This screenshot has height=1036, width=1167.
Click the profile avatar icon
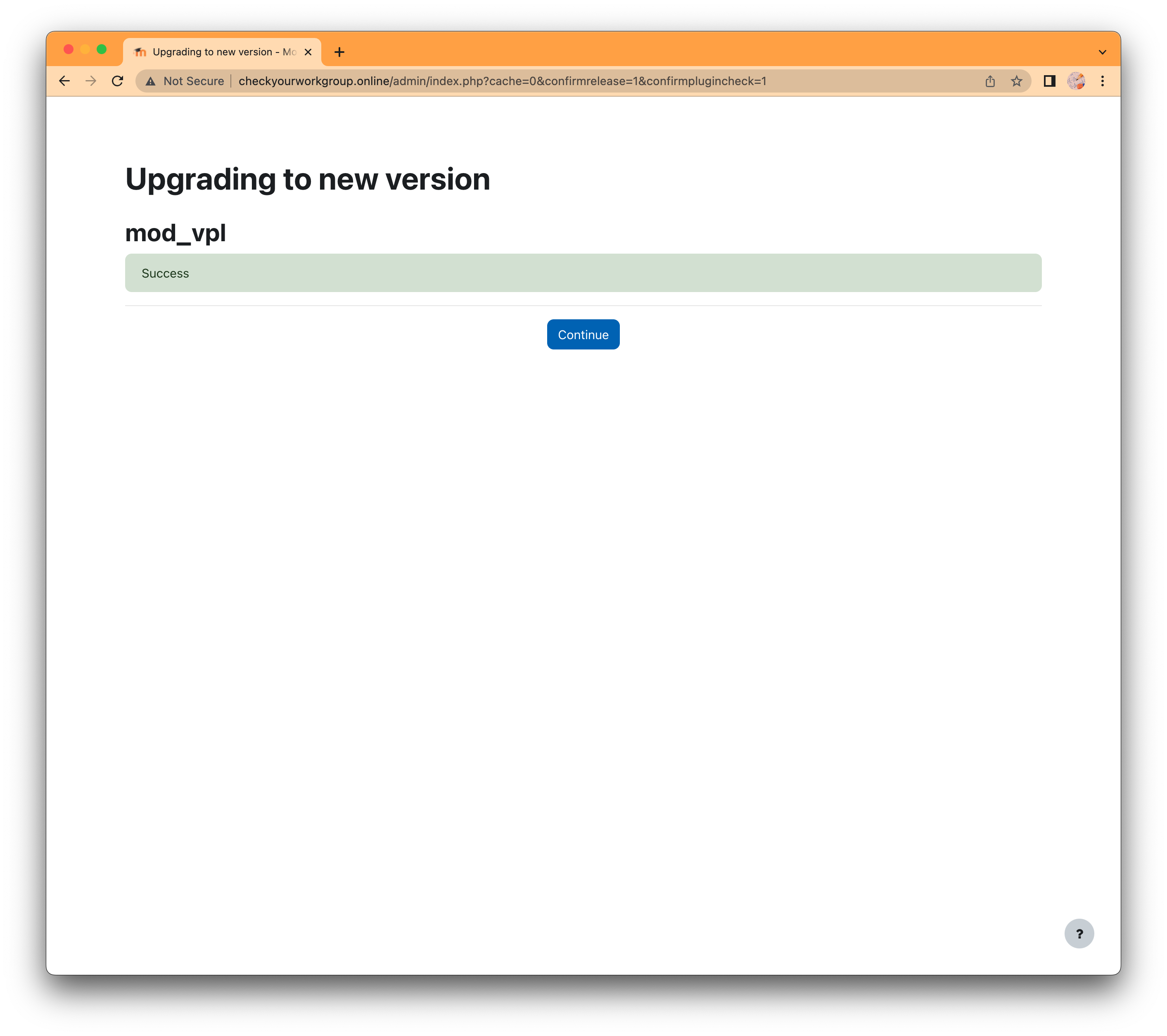tap(1077, 81)
